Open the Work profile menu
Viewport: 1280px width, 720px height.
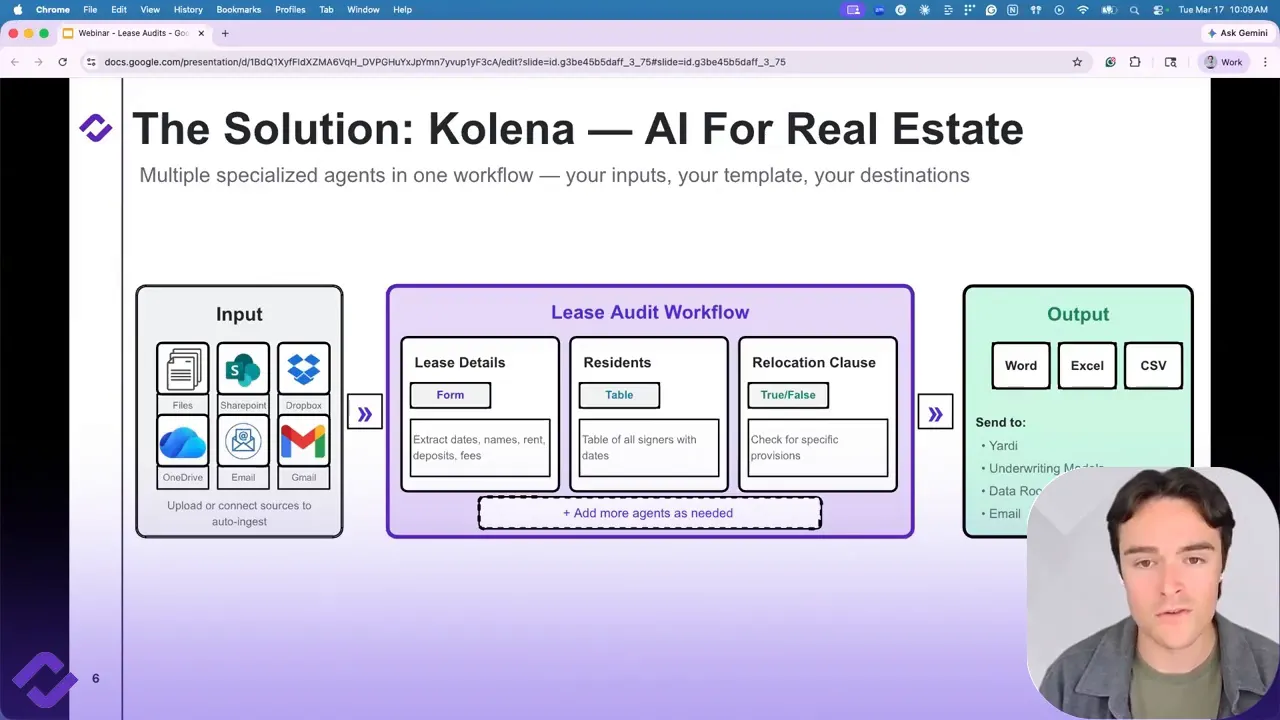pyautogui.click(x=1222, y=62)
